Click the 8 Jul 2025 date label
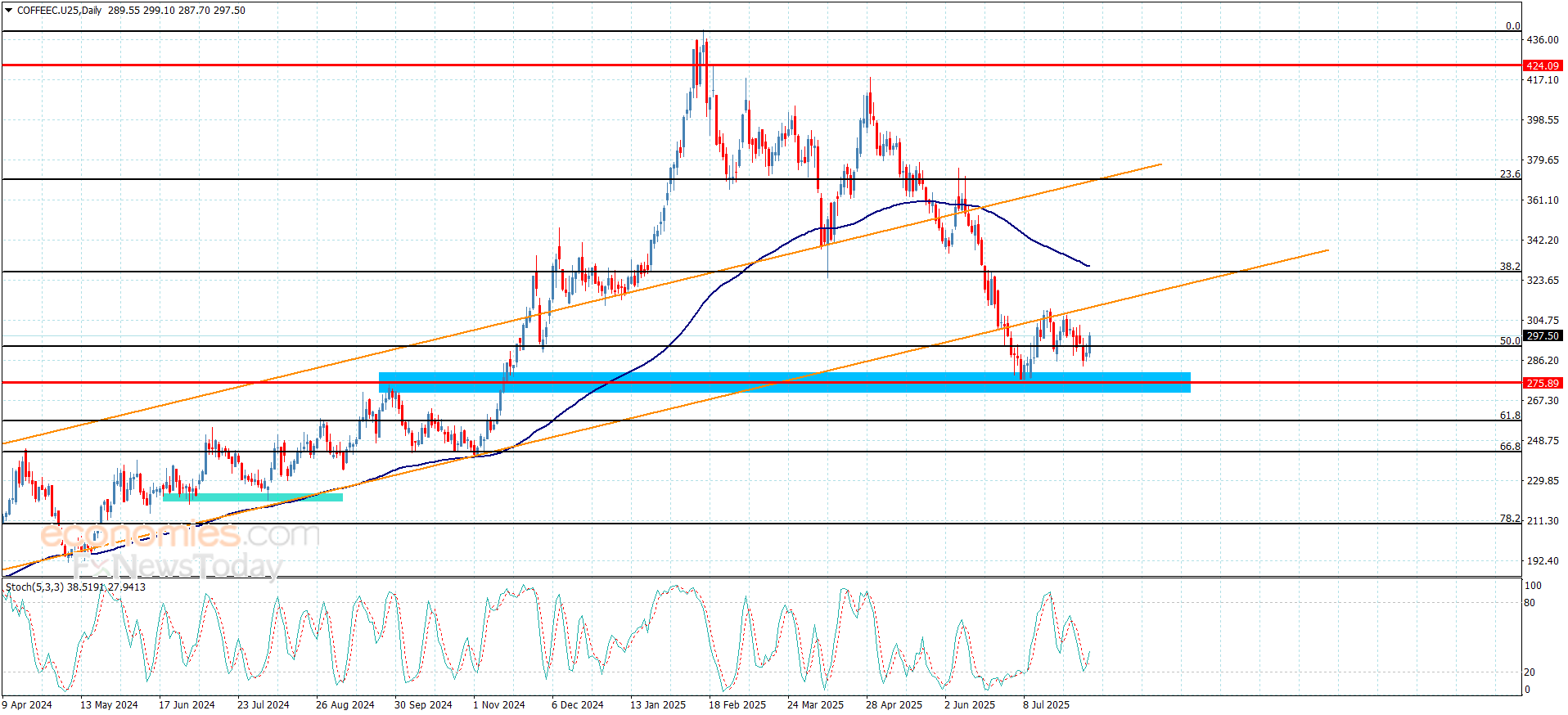1568x715 pixels. [1046, 704]
